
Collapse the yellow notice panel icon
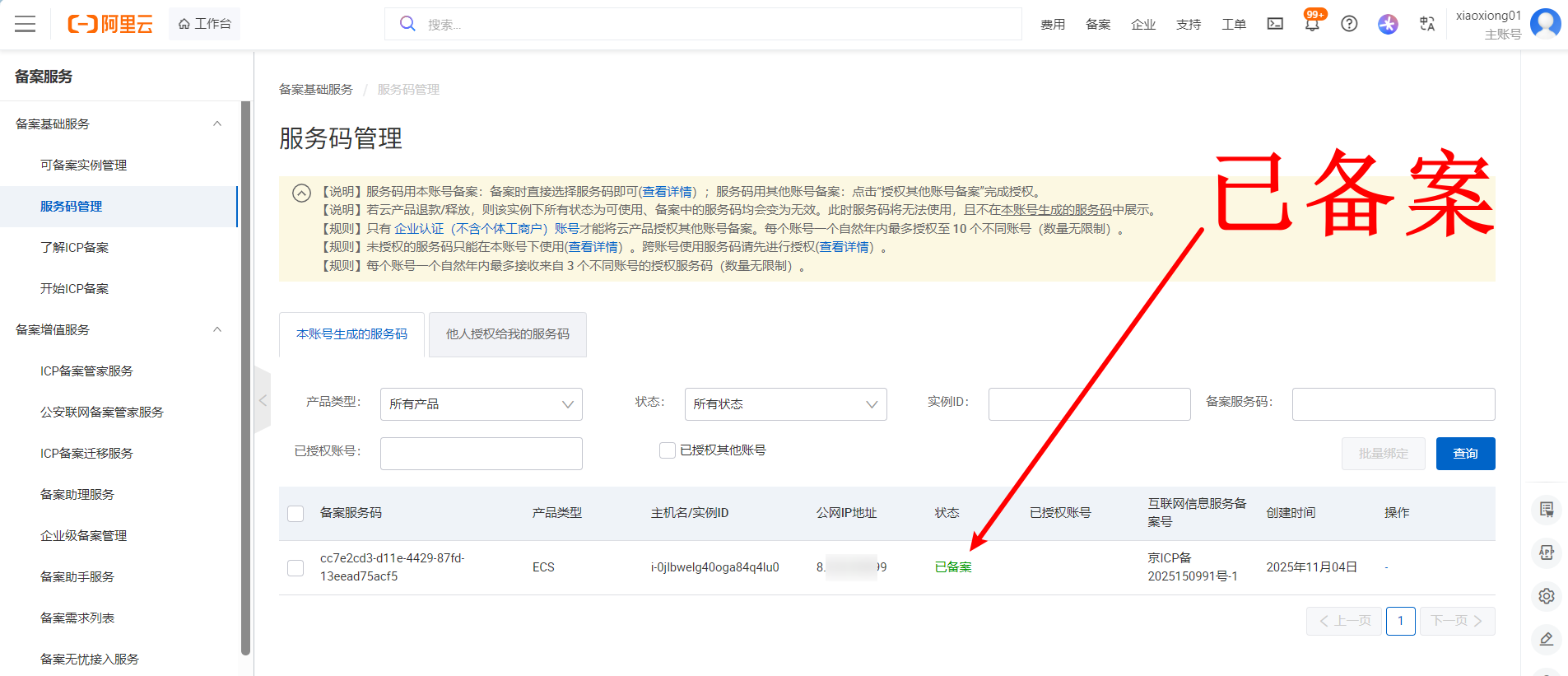pos(301,193)
